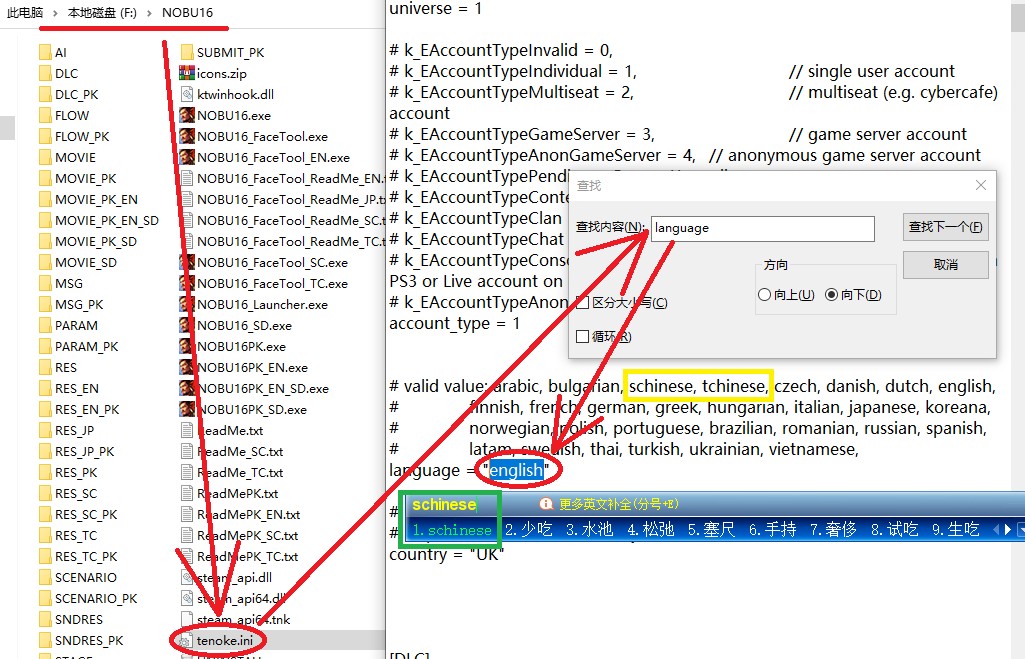The height and width of the screenshot is (659, 1025).
Task: Select NOBU16PK.exe icon
Action: click(x=187, y=346)
